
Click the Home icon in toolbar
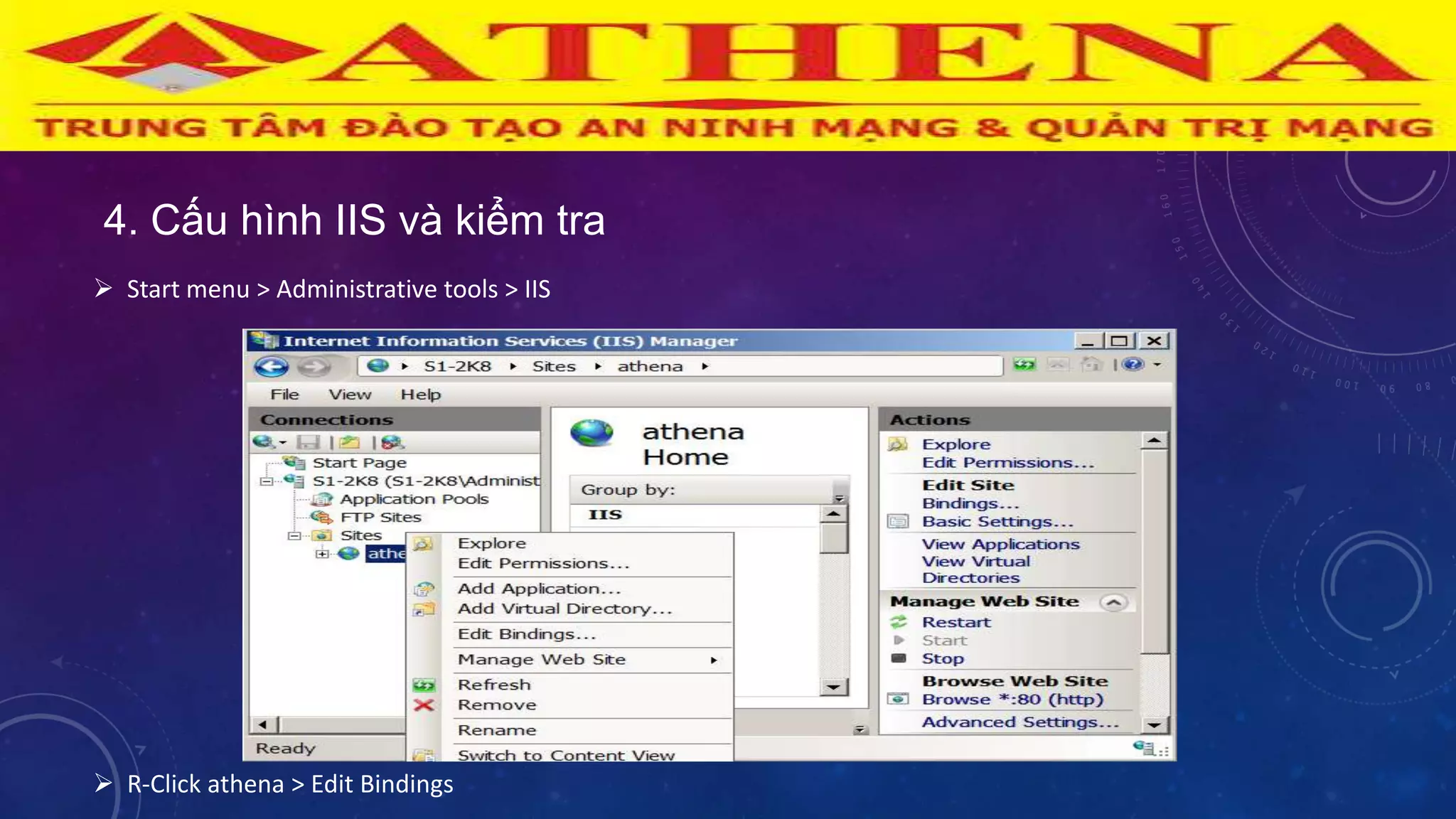[x=1091, y=365]
